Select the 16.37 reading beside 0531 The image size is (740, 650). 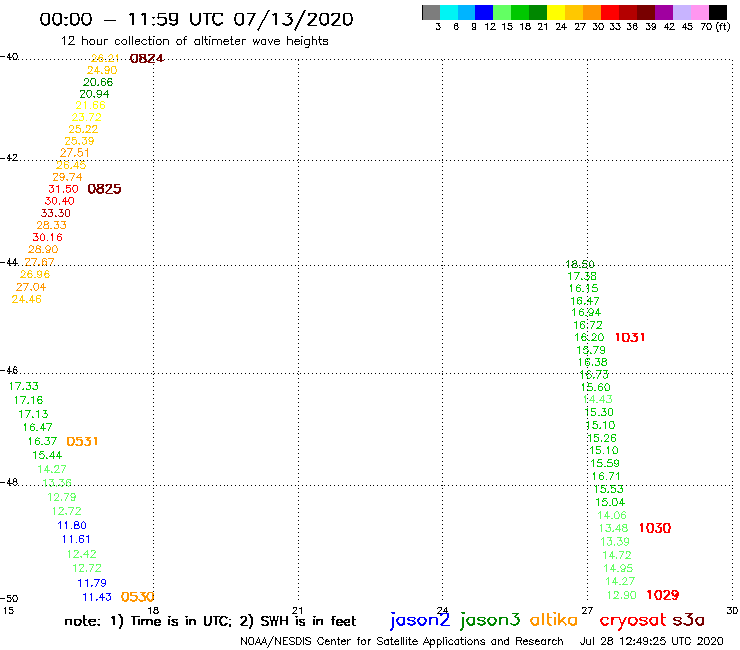click(42, 441)
